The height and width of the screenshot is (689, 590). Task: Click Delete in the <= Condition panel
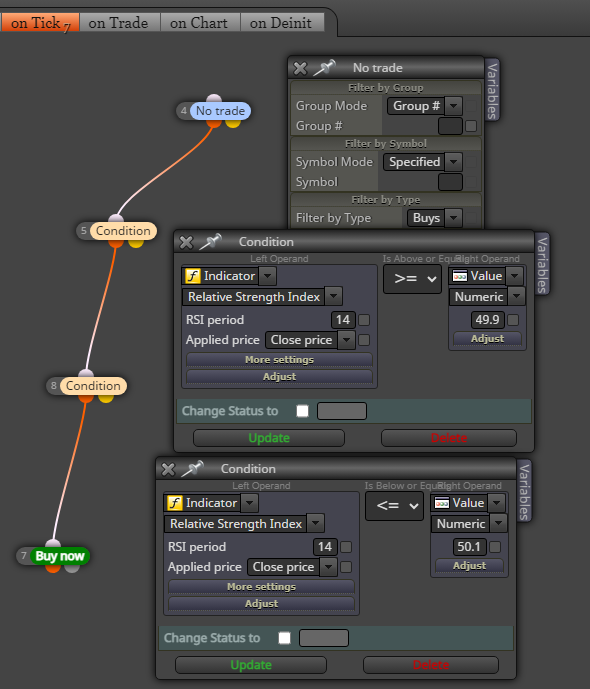431,665
